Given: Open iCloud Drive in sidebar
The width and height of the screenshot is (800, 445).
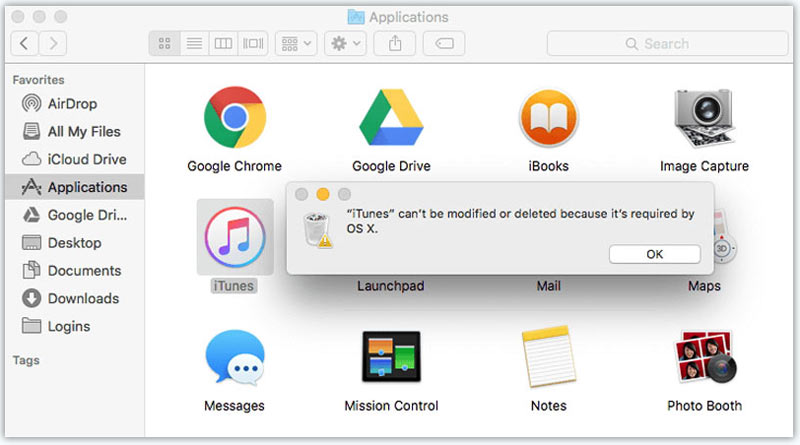Looking at the screenshot, I should point(74,159).
